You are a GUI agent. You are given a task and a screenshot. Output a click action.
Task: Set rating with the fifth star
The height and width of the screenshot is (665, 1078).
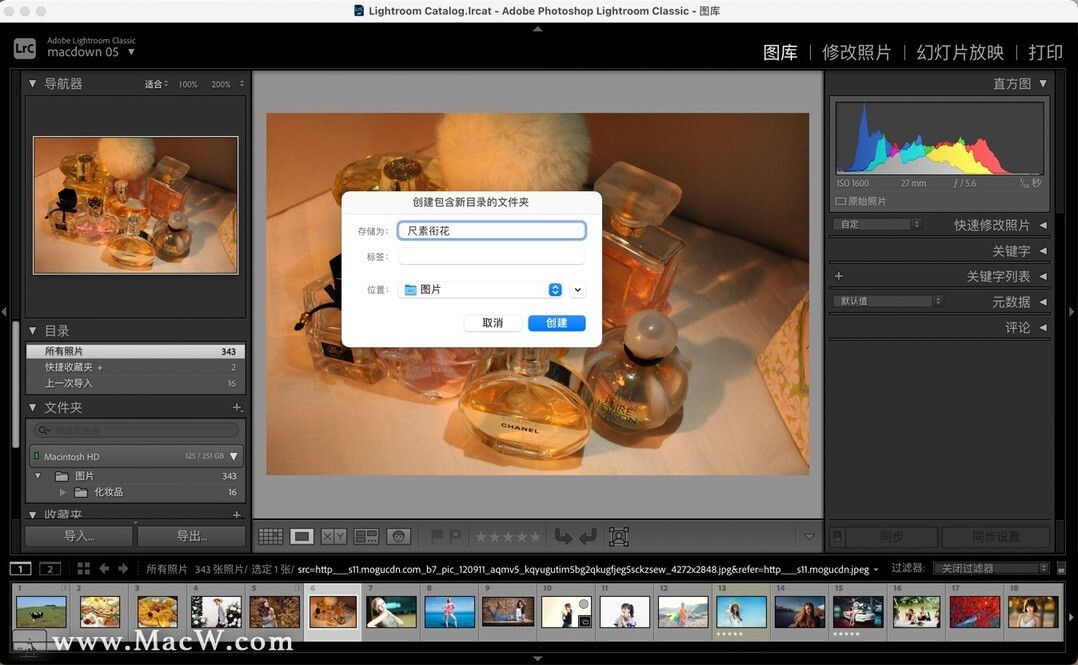click(535, 536)
